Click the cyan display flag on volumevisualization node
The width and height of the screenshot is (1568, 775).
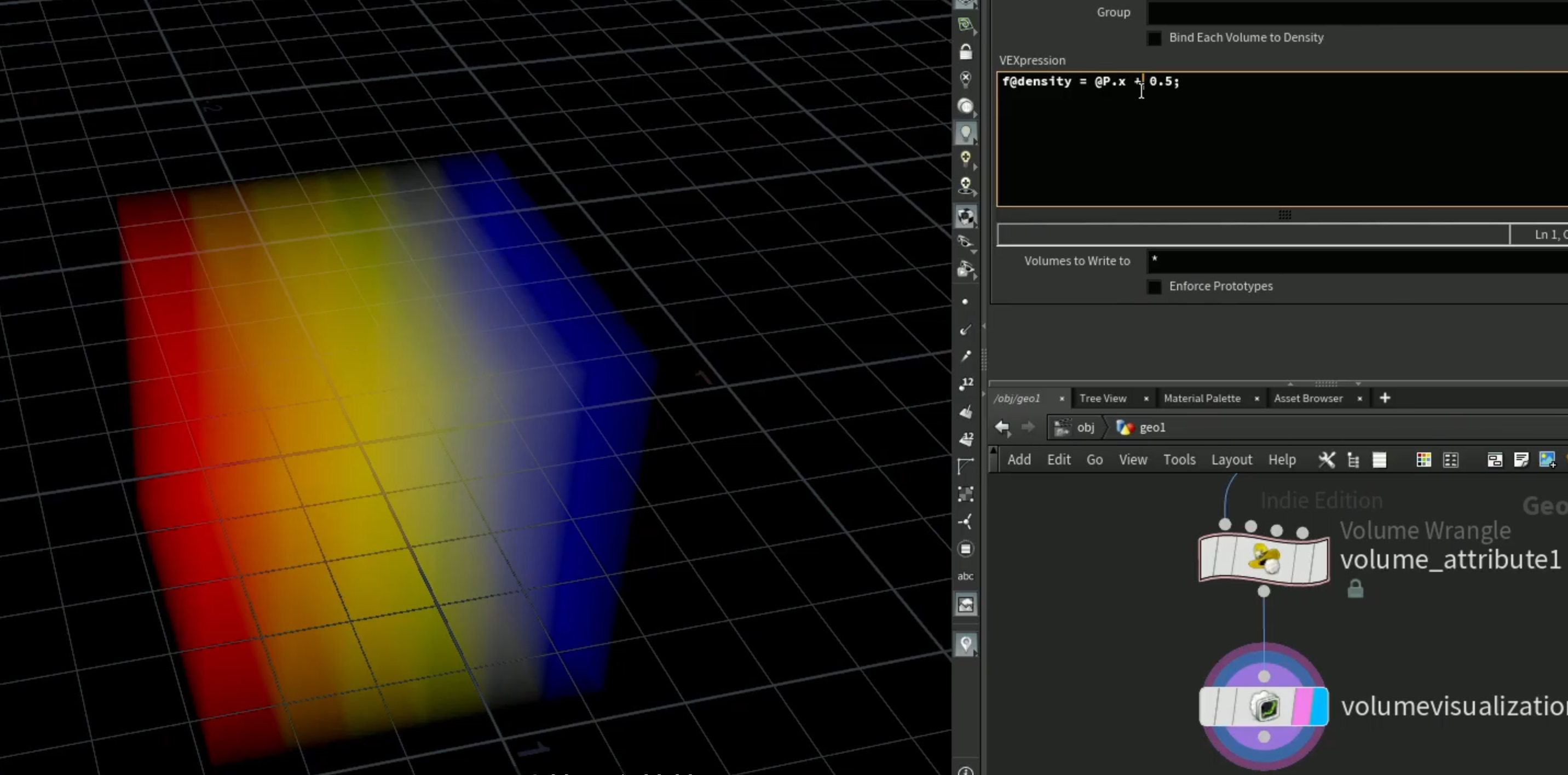[x=1319, y=706]
